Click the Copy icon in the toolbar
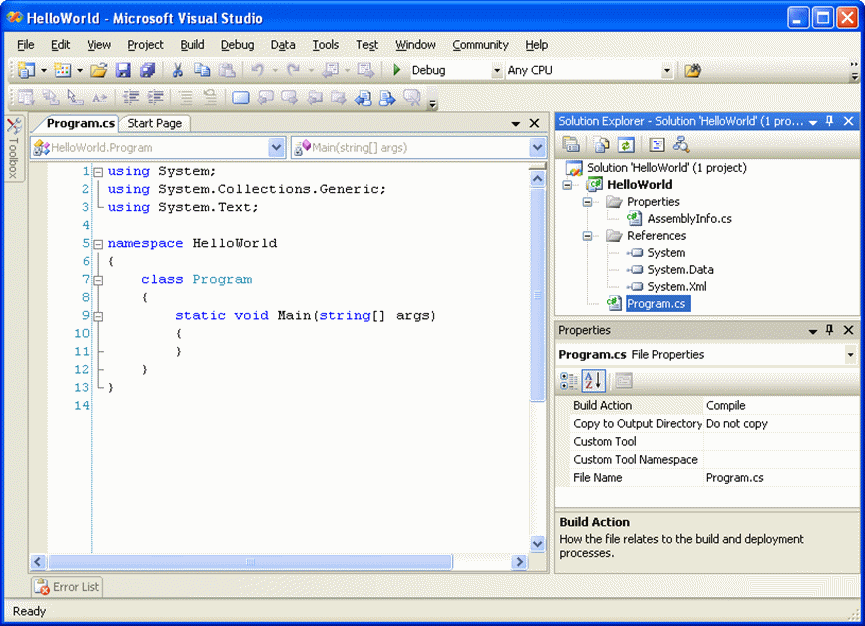The image size is (865, 626). pyautogui.click(x=202, y=70)
